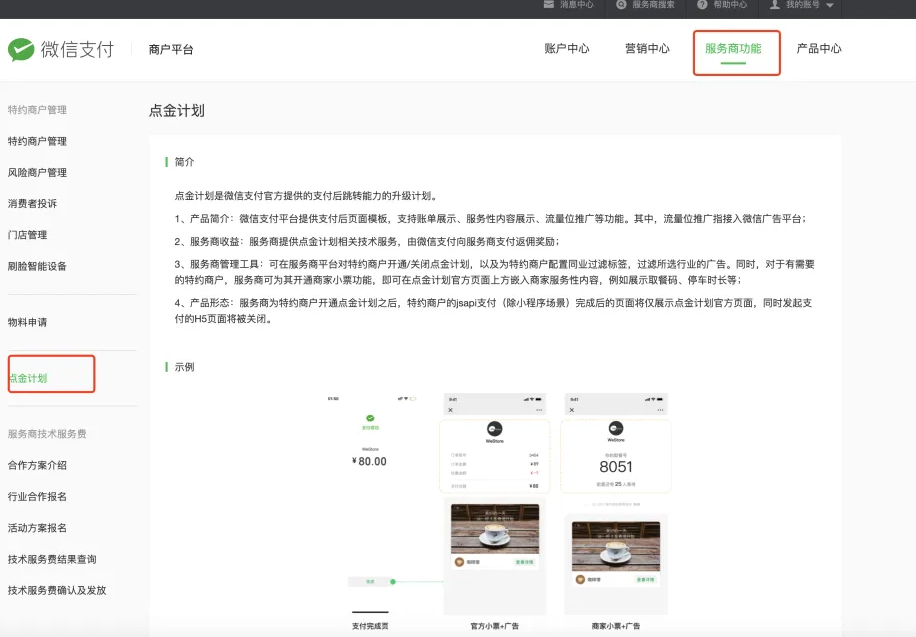
Task: Open the 营销中心 tab
Action: (x=647, y=49)
